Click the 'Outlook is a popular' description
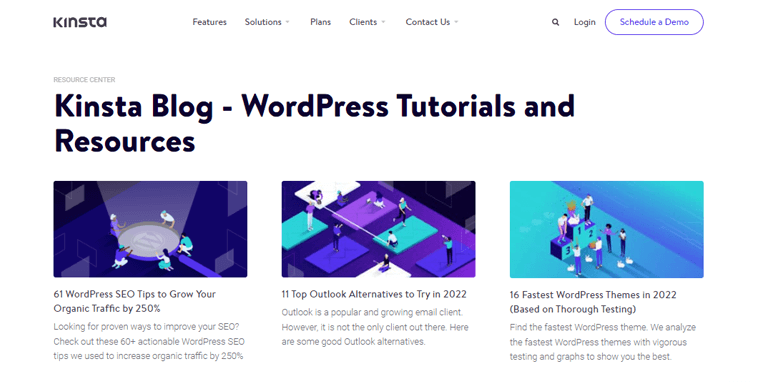The image size is (760, 382). (x=375, y=327)
